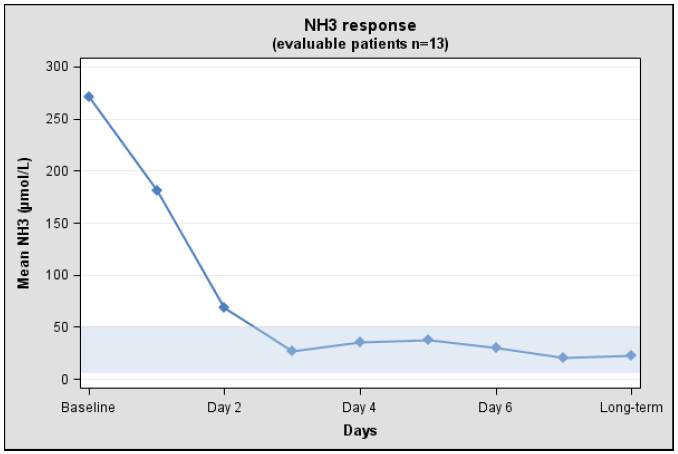The height and width of the screenshot is (454, 678).
Task: Click the "Day 4" x-axis tick label
Action: point(360,408)
